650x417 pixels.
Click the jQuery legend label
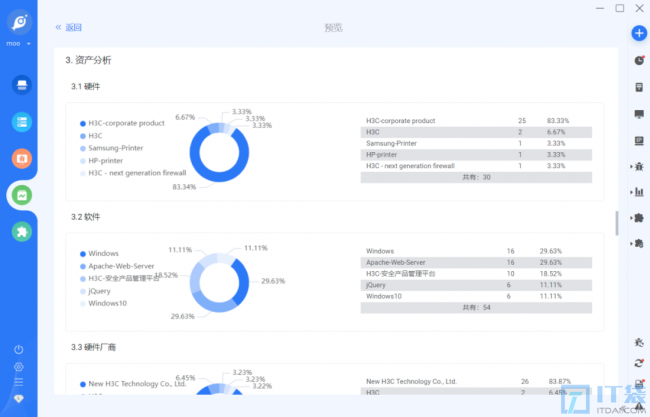coord(99,291)
